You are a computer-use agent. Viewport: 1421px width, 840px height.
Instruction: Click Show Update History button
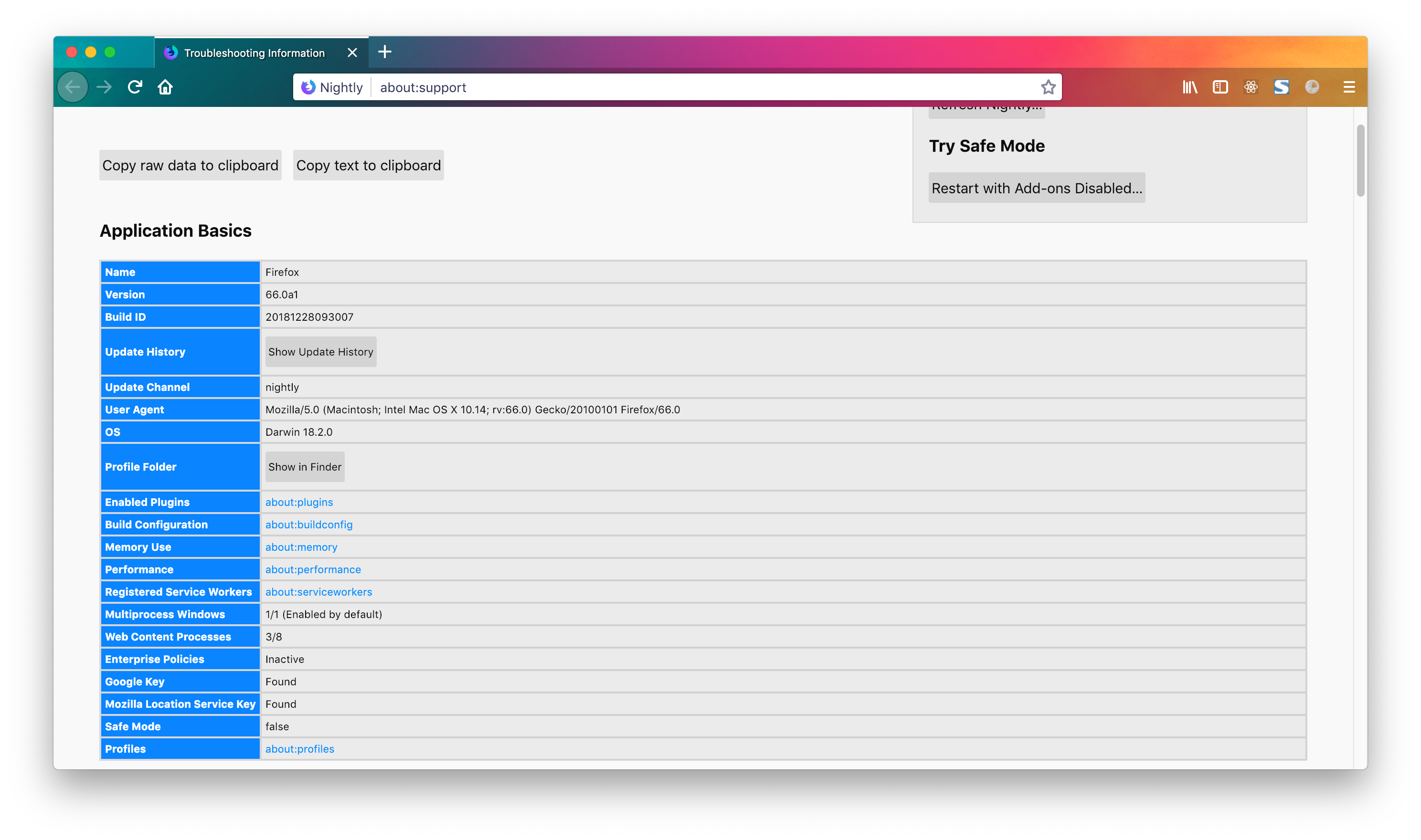(x=321, y=352)
